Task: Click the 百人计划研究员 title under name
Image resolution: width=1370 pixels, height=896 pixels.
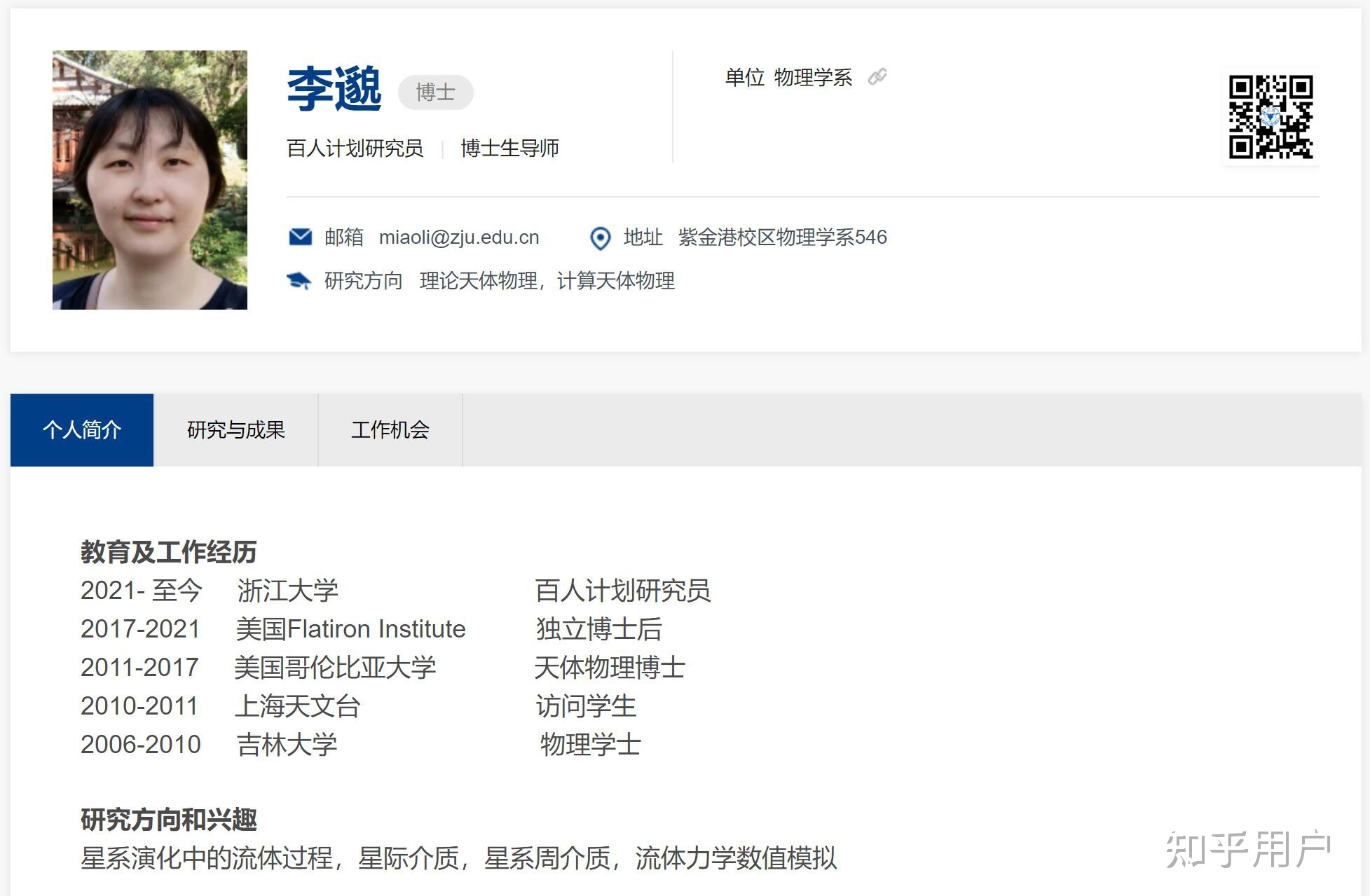Action: [x=355, y=148]
